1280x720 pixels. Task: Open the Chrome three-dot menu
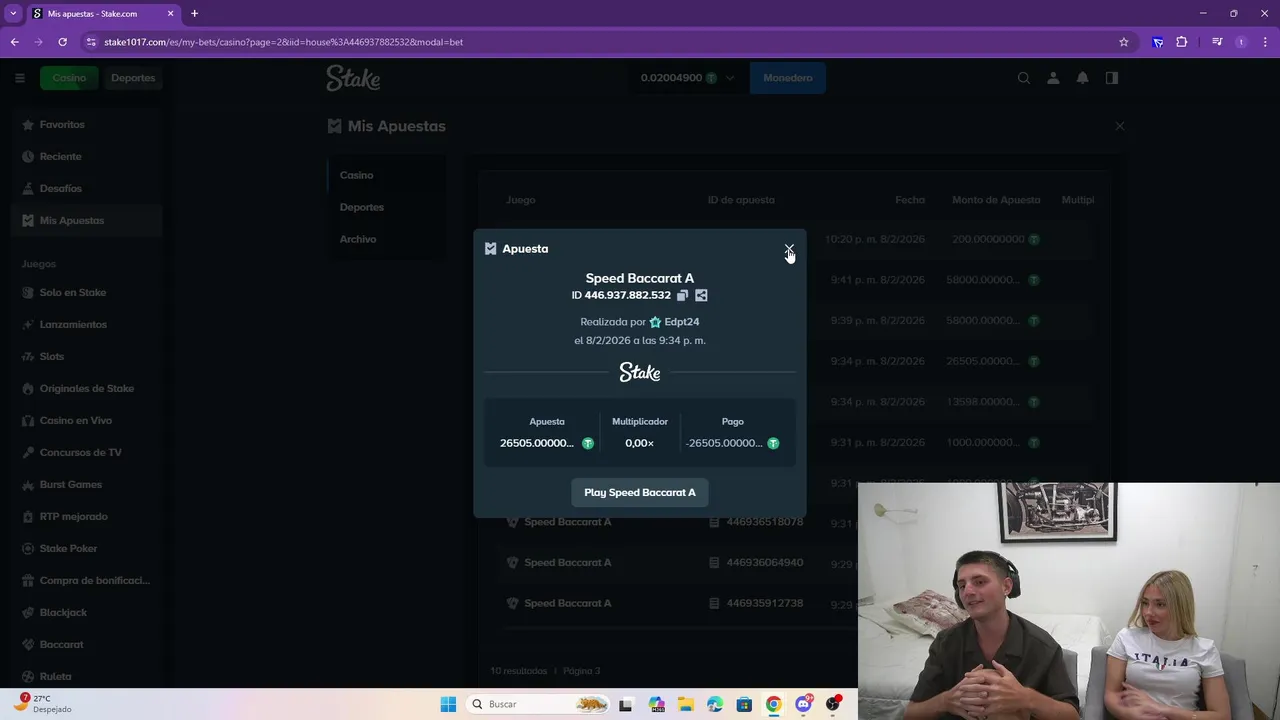(1266, 42)
